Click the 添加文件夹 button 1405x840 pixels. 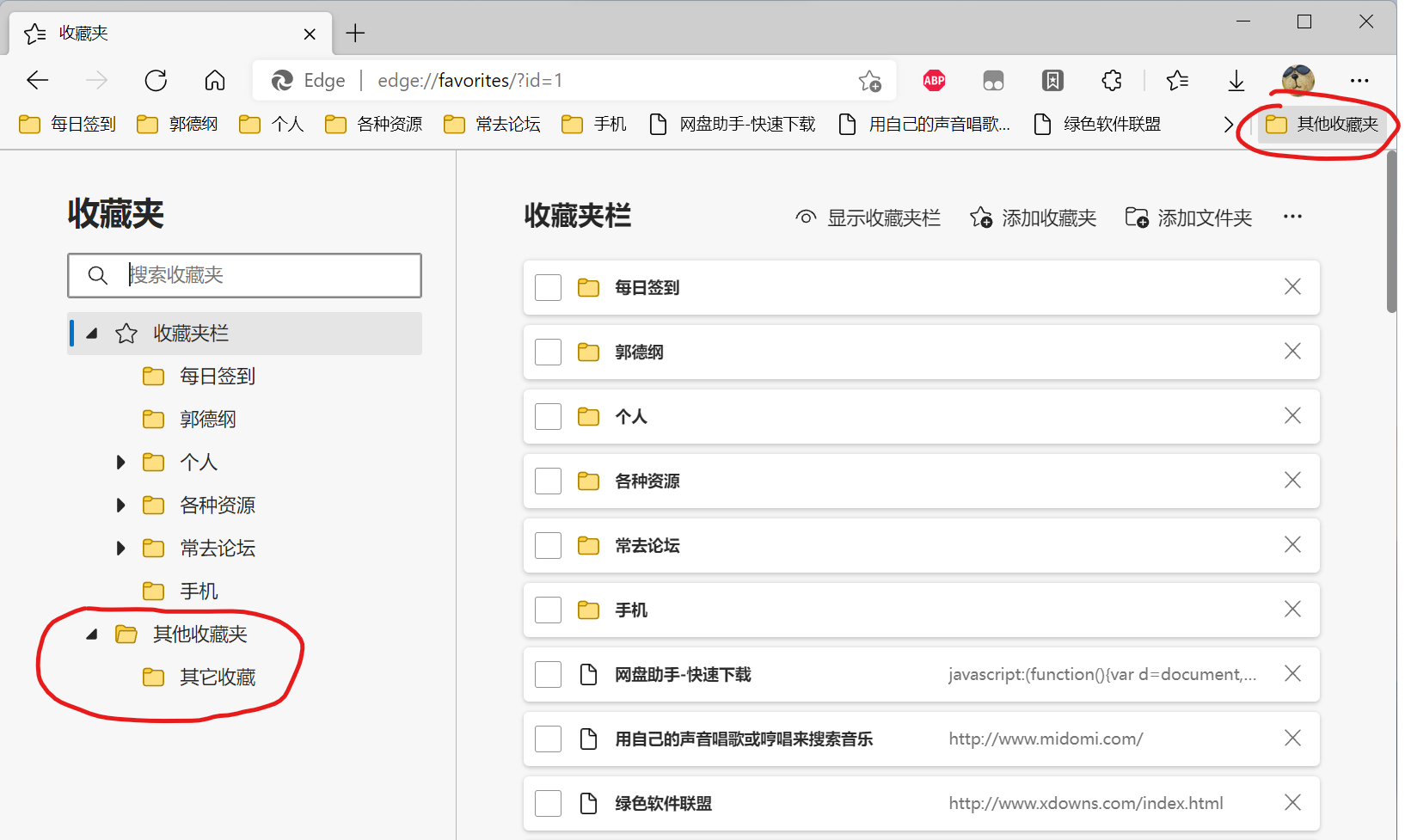pos(1188,218)
